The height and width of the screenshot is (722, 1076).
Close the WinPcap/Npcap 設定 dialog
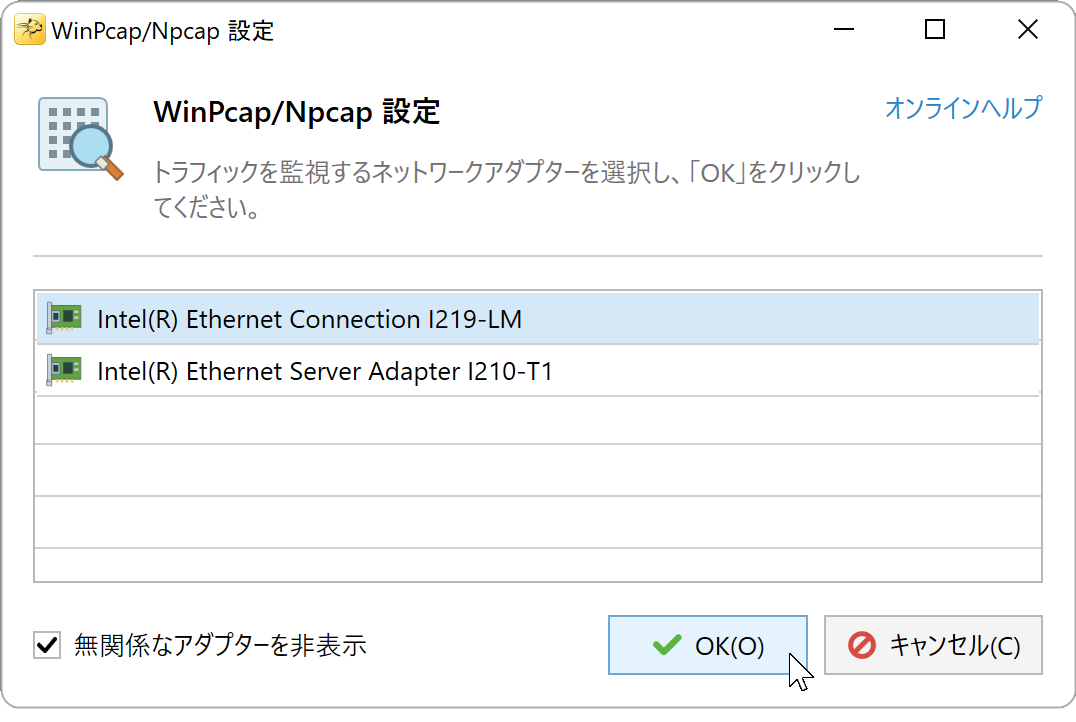[1027, 30]
